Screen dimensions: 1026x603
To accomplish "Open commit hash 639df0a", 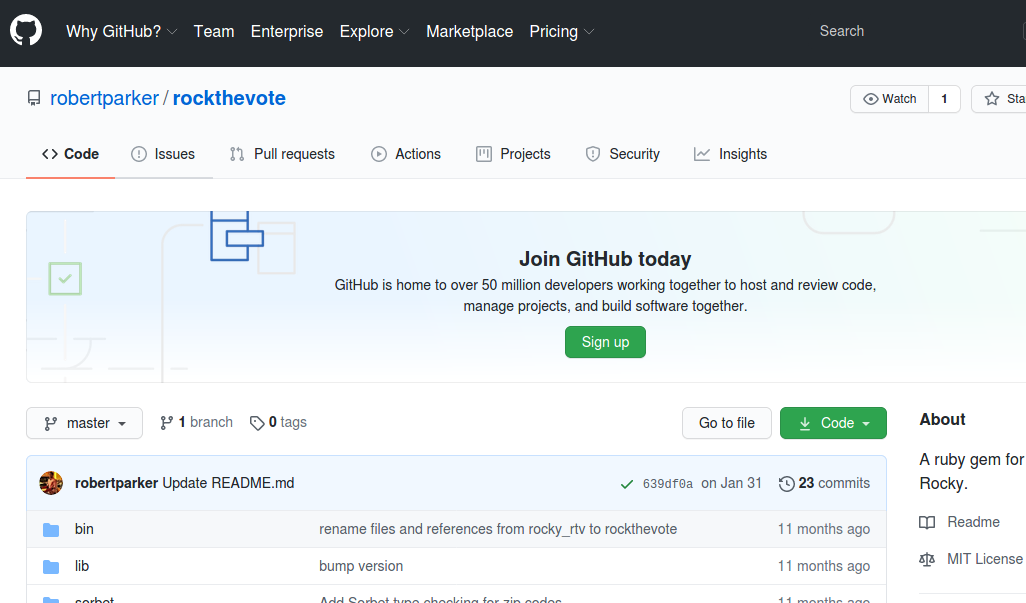I will (x=667, y=484).
